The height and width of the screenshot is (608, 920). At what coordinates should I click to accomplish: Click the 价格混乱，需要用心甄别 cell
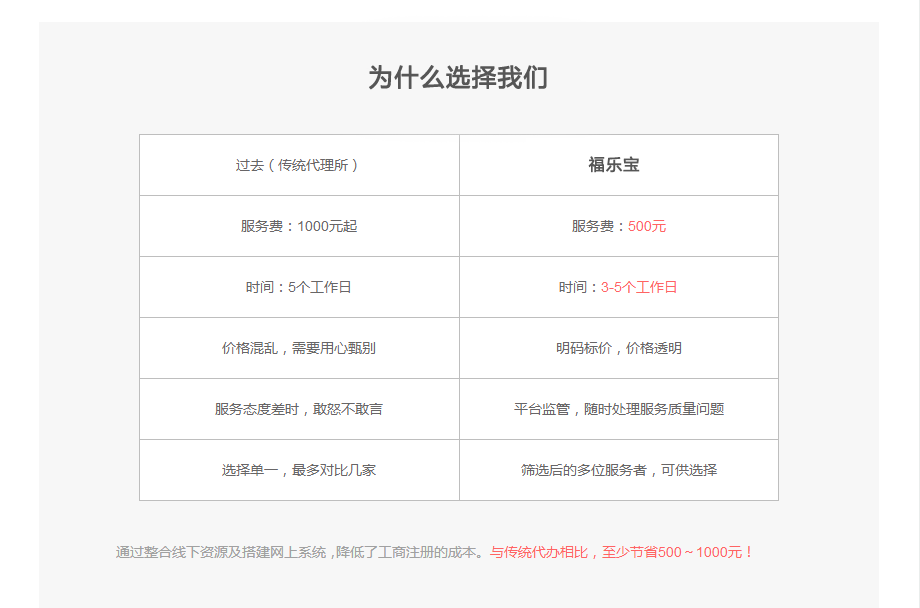pyautogui.click(x=299, y=348)
